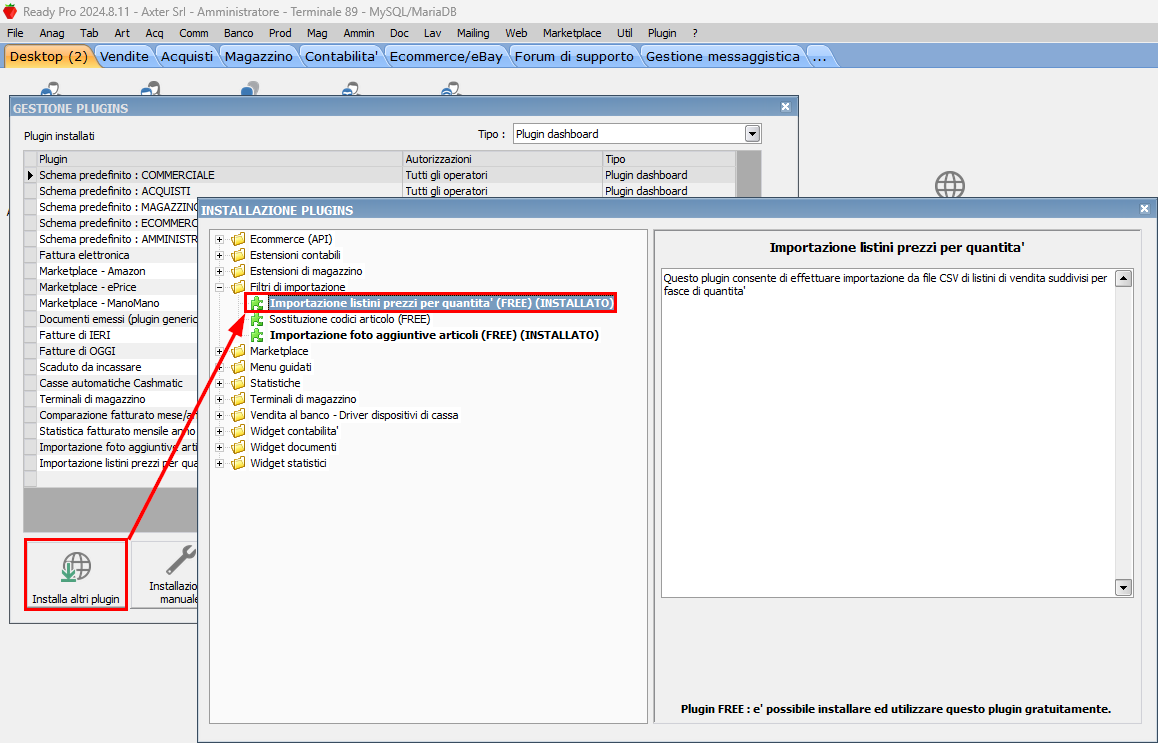Click description box scroll down arrow

1123,588
